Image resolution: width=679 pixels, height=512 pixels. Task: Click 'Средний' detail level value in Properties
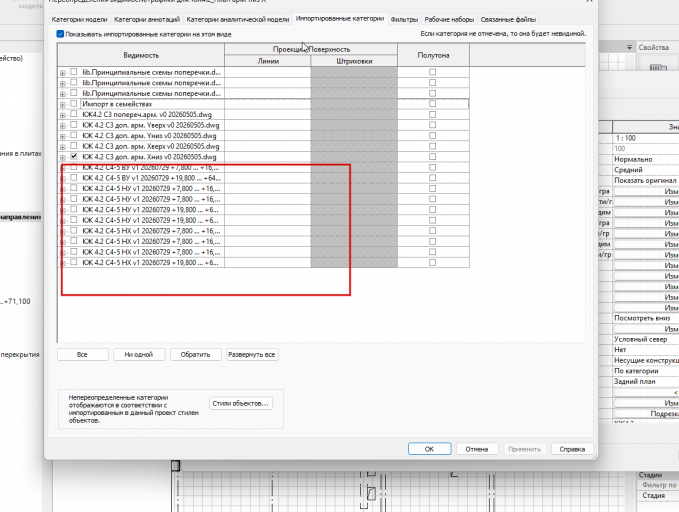point(628,170)
